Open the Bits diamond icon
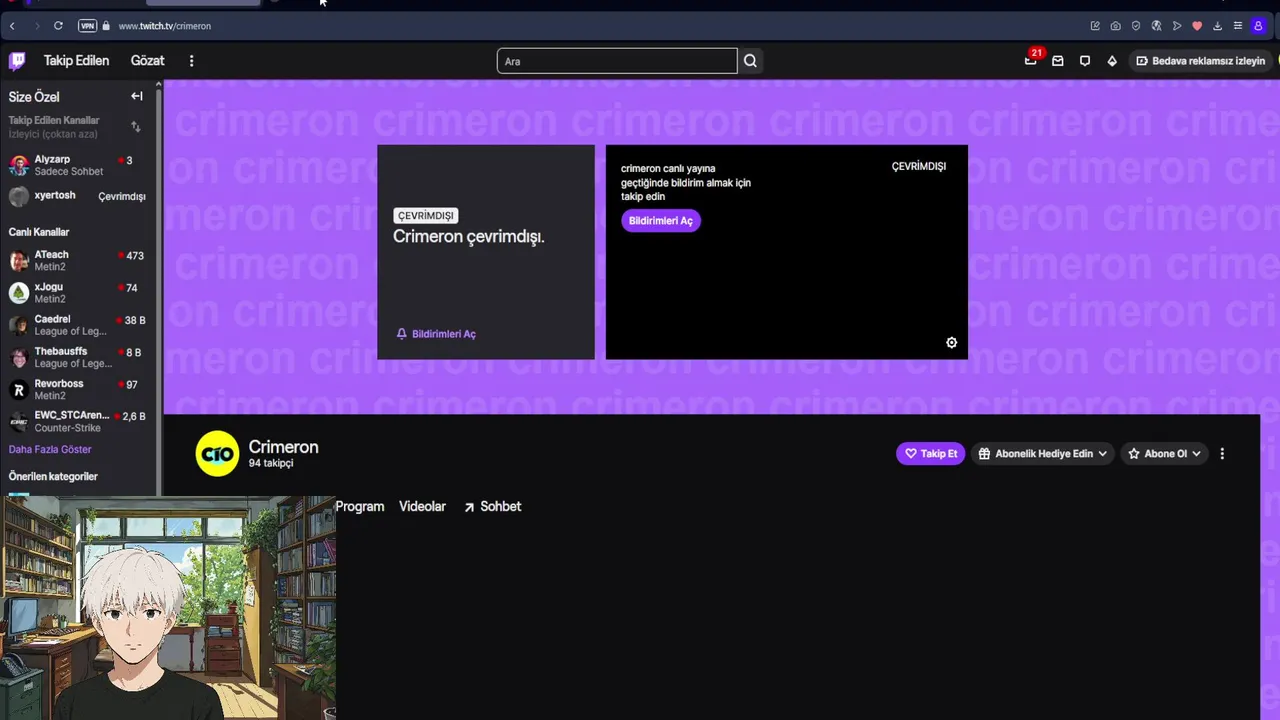Screen dimensions: 1280x720 [1112, 61]
